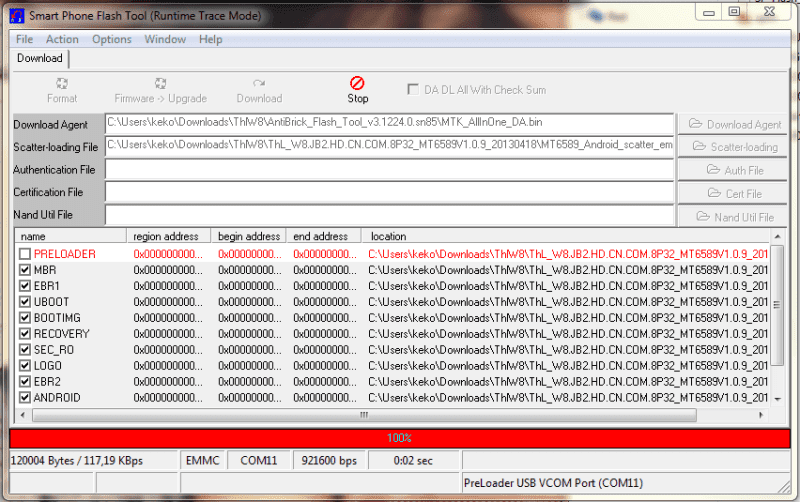The width and height of the screenshot is (800, 502).
Task: Click the Authentication File input field
Action: pos(389,169)
